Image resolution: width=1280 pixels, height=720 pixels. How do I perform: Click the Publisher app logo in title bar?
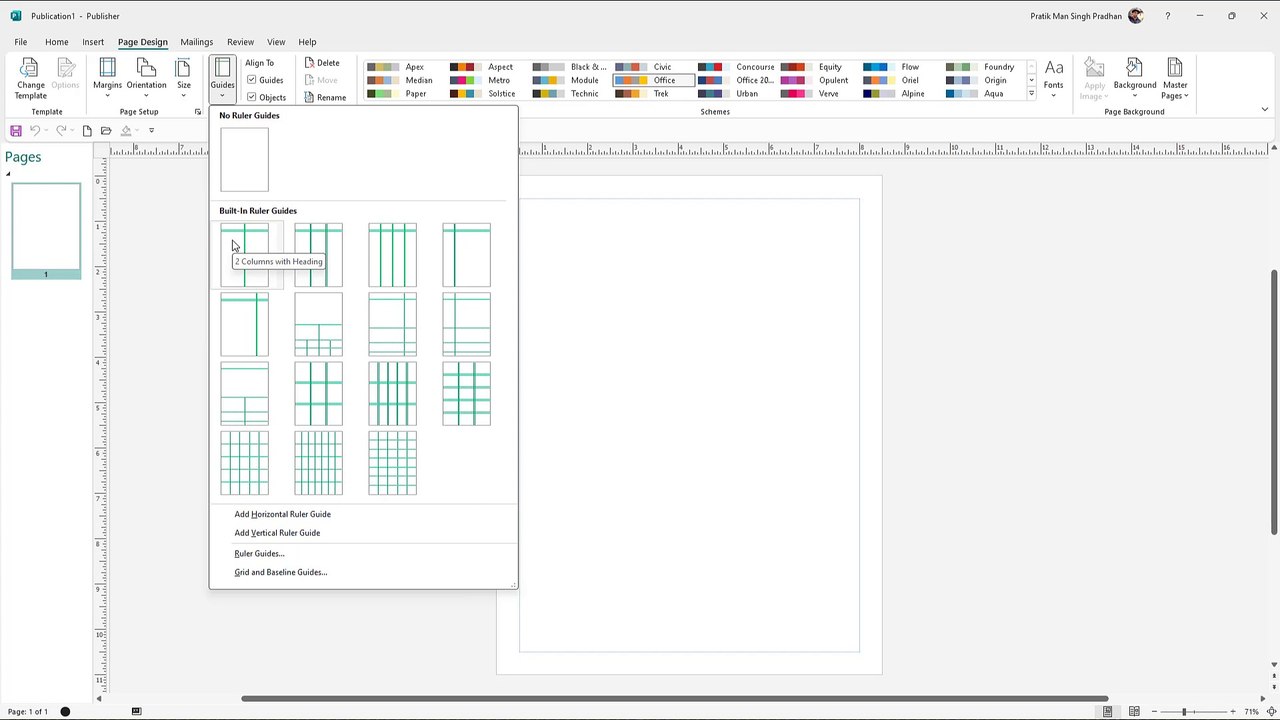click(16, 16)
